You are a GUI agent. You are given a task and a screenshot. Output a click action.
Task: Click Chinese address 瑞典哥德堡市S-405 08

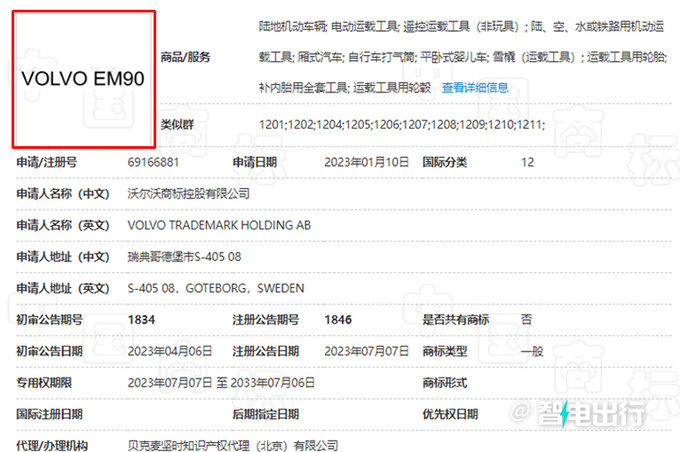(x=184, y=257)
